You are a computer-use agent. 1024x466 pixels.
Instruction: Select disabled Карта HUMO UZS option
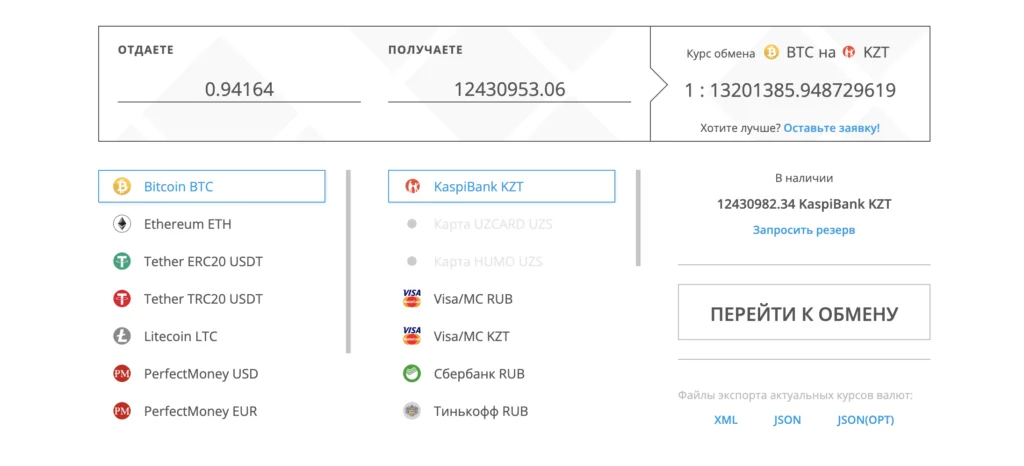point(502,262)
